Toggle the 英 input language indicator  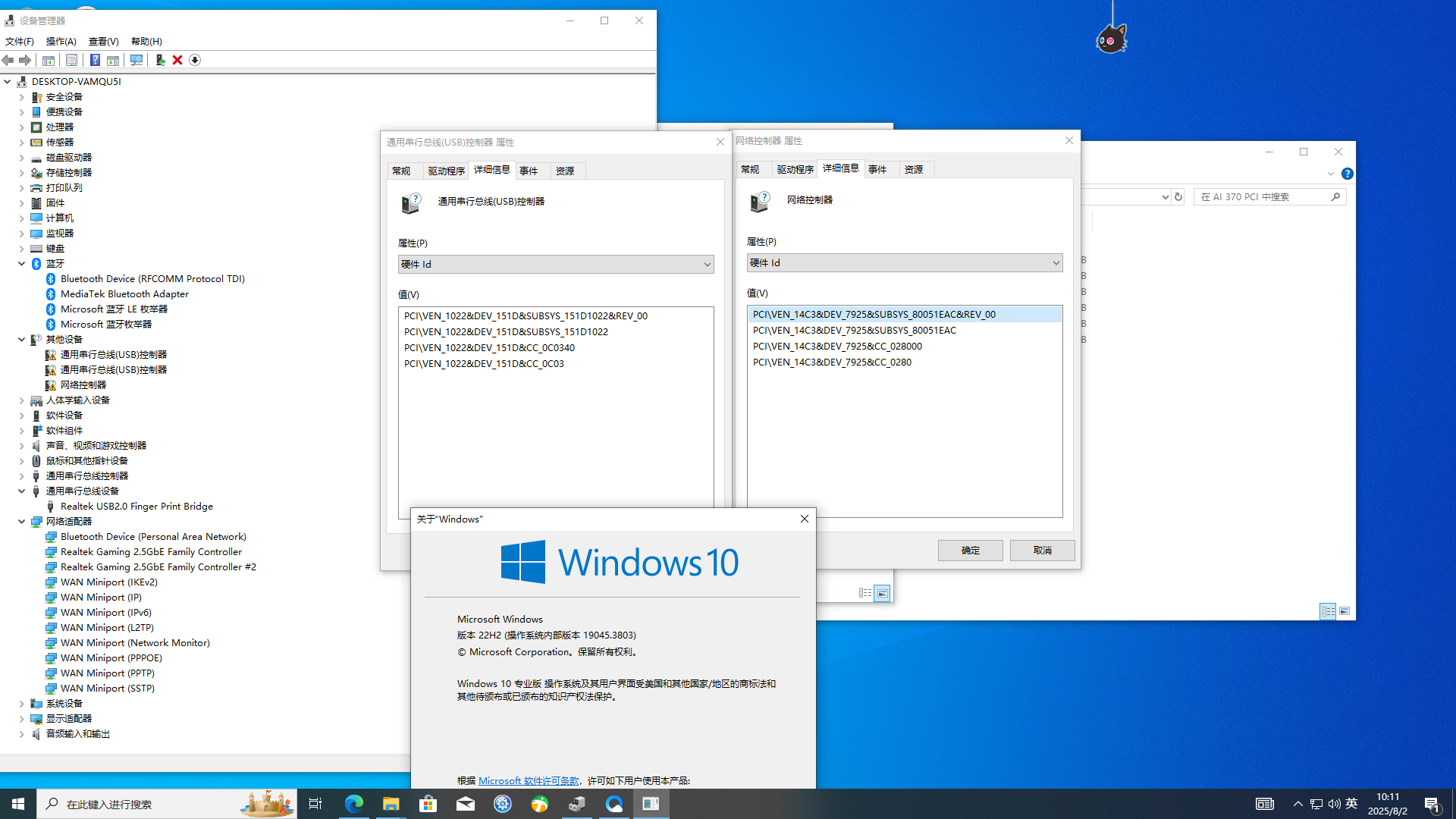click(x=1351, y=804)
